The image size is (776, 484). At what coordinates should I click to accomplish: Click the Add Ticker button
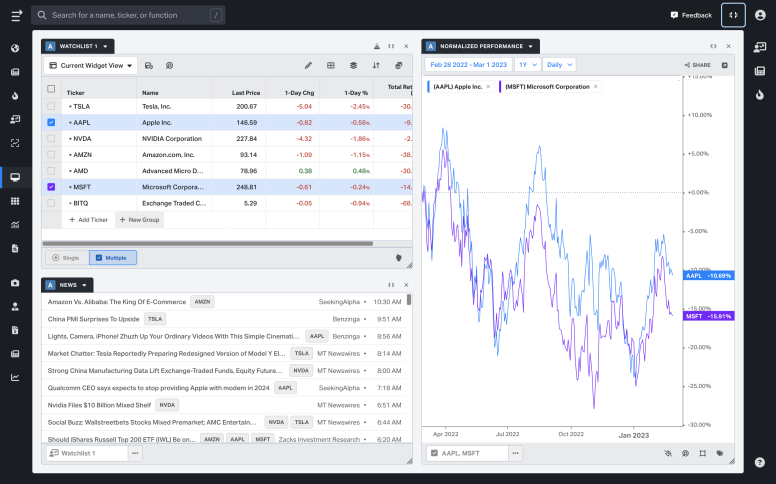89,219
